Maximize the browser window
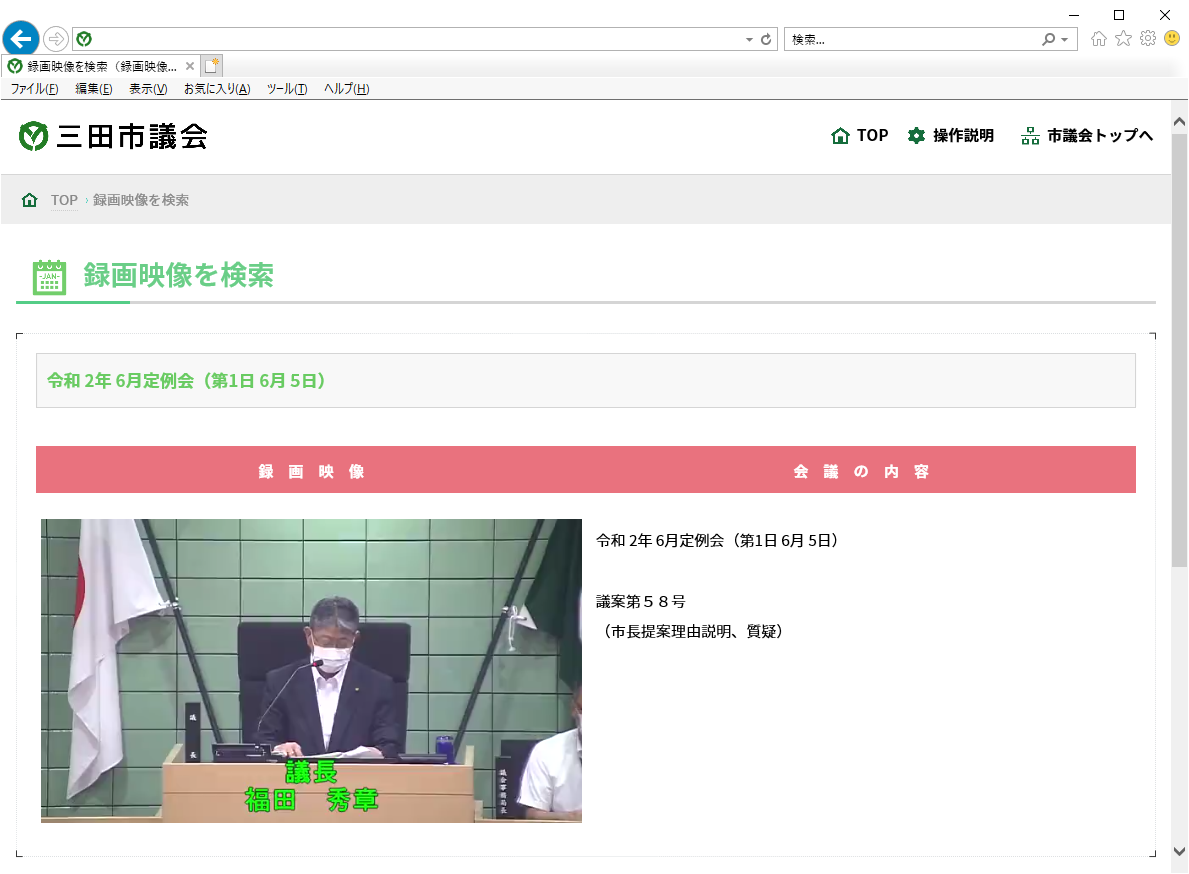This screenshot has width=1189, height=874. (1118, 14)
